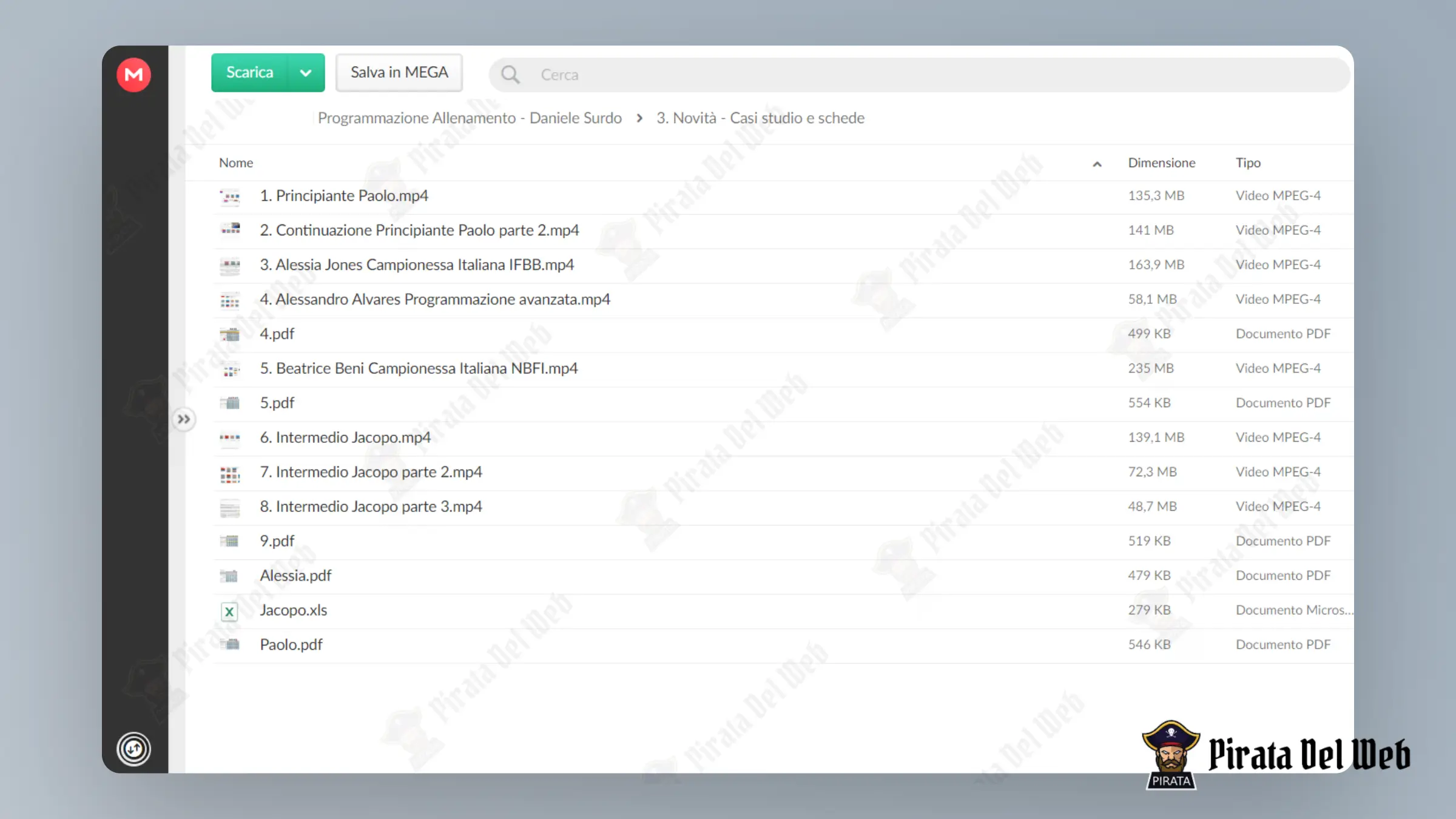
Task: Click the 9.pdf file icon
Action: 230,542
